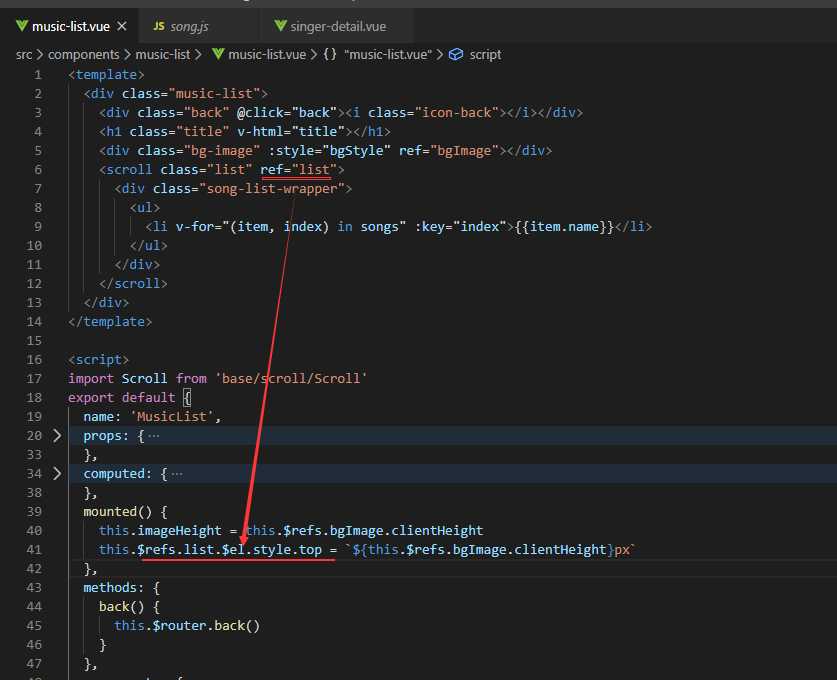Viewport: 837px width, 680px height.
Task: Click 'MusicList' name string
Action: click(172, 416)
